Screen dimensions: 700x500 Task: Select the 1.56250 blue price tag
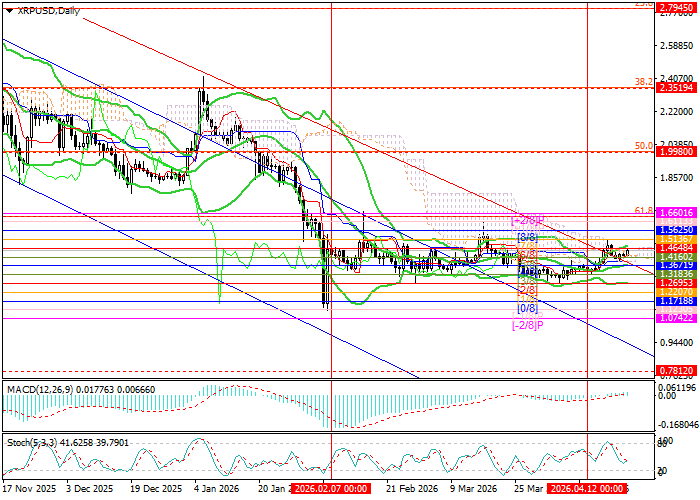677,229
